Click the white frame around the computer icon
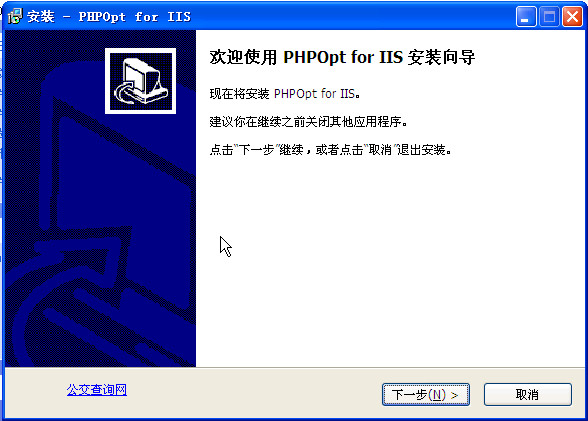The height and width of the screenshot is (421, 588). (x=141, y=50)
